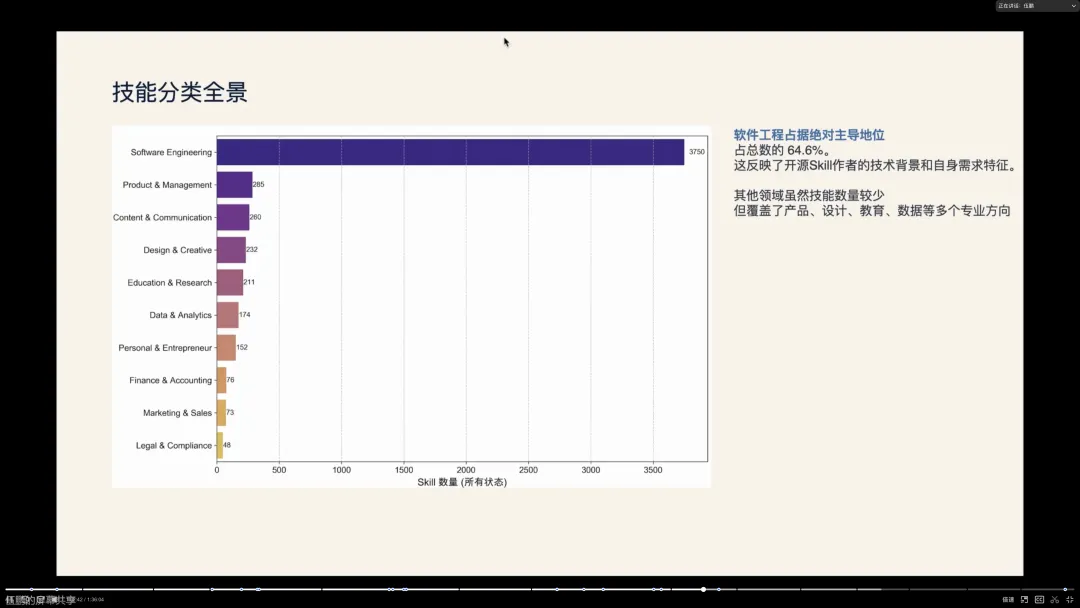1080x608 pixels.
Task: Click the Skill 数量 x-axis caption
Action: (x=462, y=482)
